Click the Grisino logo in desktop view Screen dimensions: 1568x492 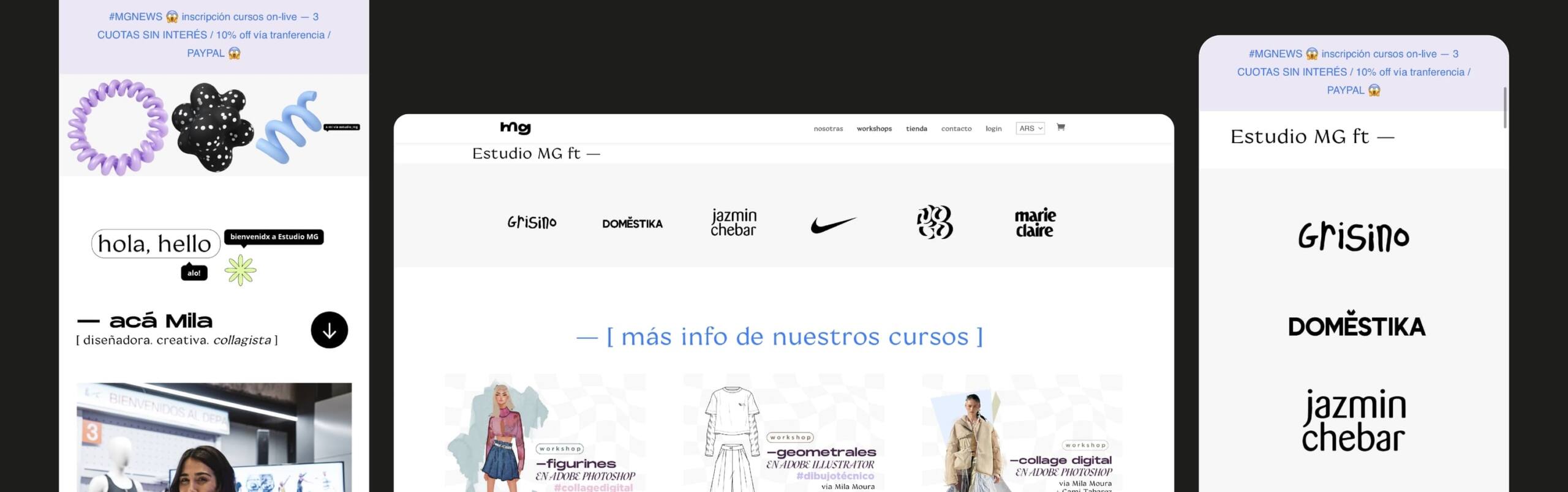pyautogui.click(x=532, y=222)
